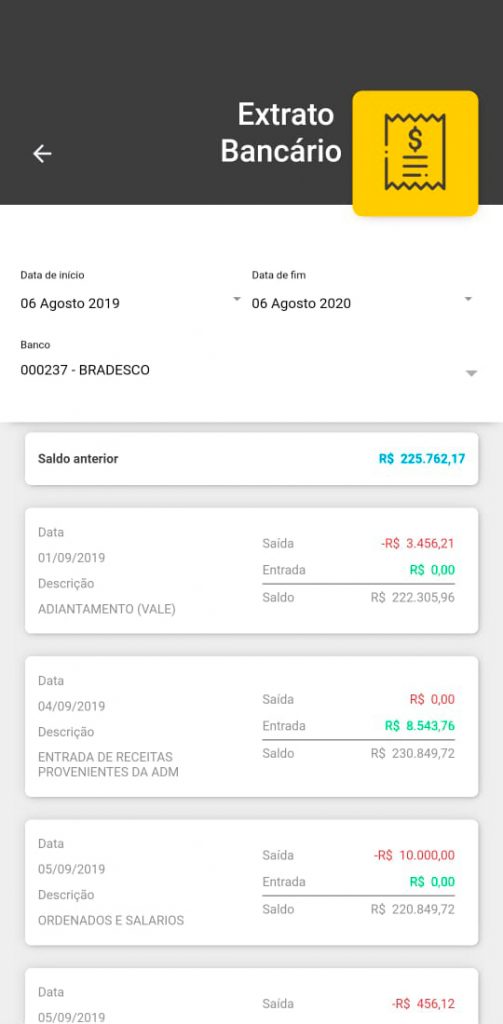
Task: Tap the R$ 225.762,17 previous balance value
Action: pos(422,459)
